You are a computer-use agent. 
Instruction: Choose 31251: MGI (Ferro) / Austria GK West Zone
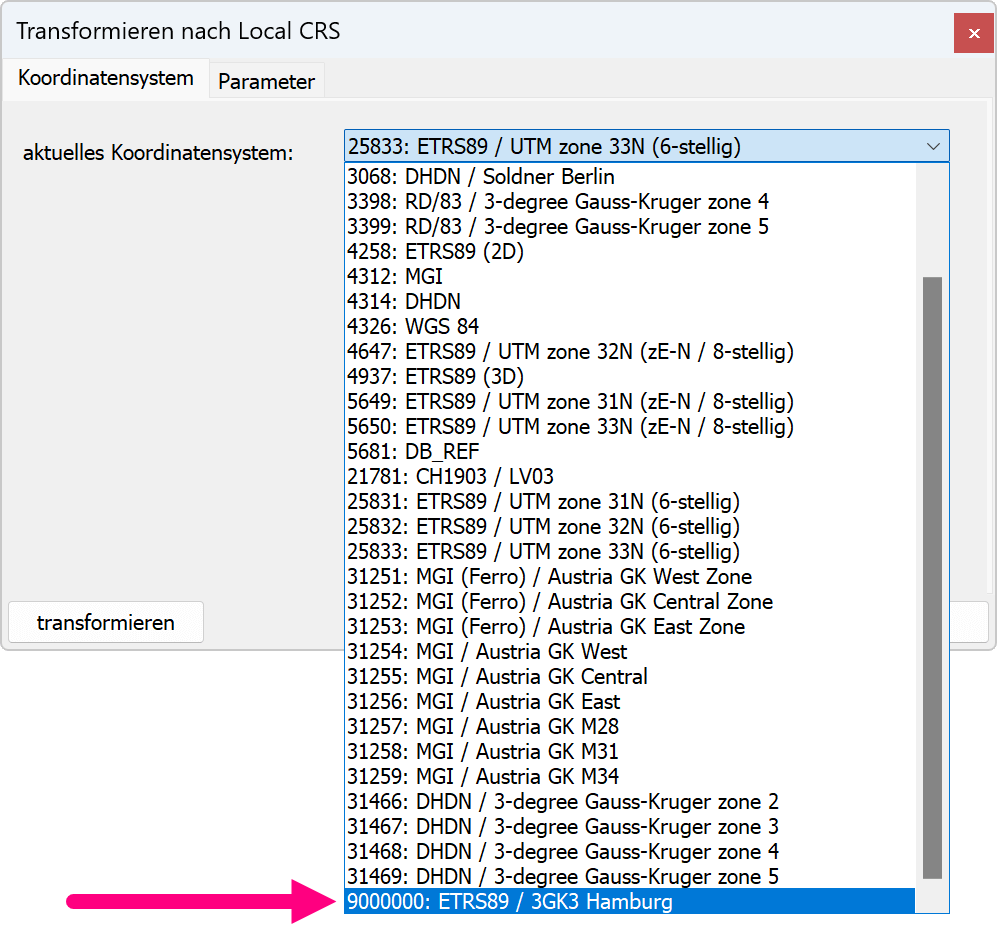coord(549,576)
